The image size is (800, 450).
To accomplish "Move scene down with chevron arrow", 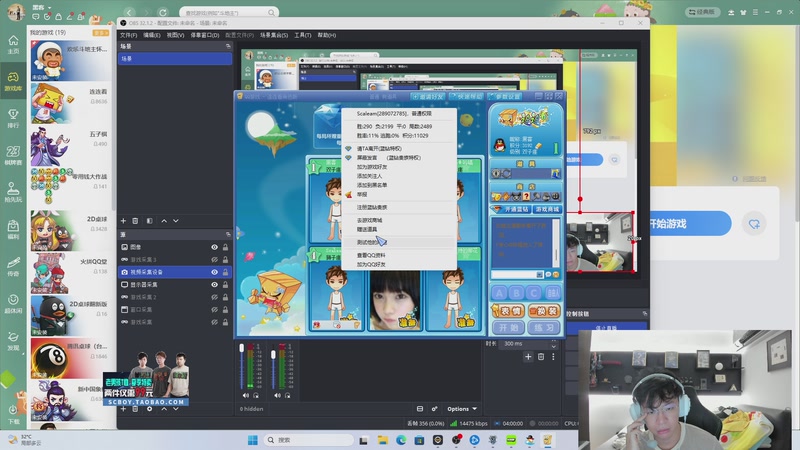I will (x=176, y=221).
